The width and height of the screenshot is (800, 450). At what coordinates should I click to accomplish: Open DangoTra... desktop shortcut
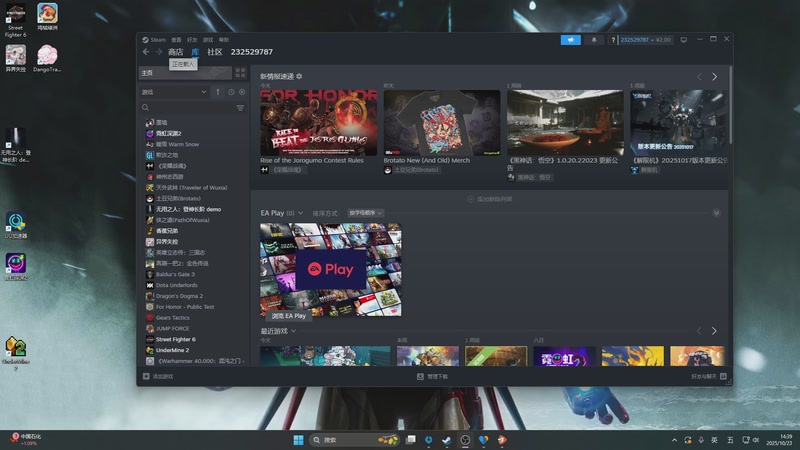tap(47, 59)
